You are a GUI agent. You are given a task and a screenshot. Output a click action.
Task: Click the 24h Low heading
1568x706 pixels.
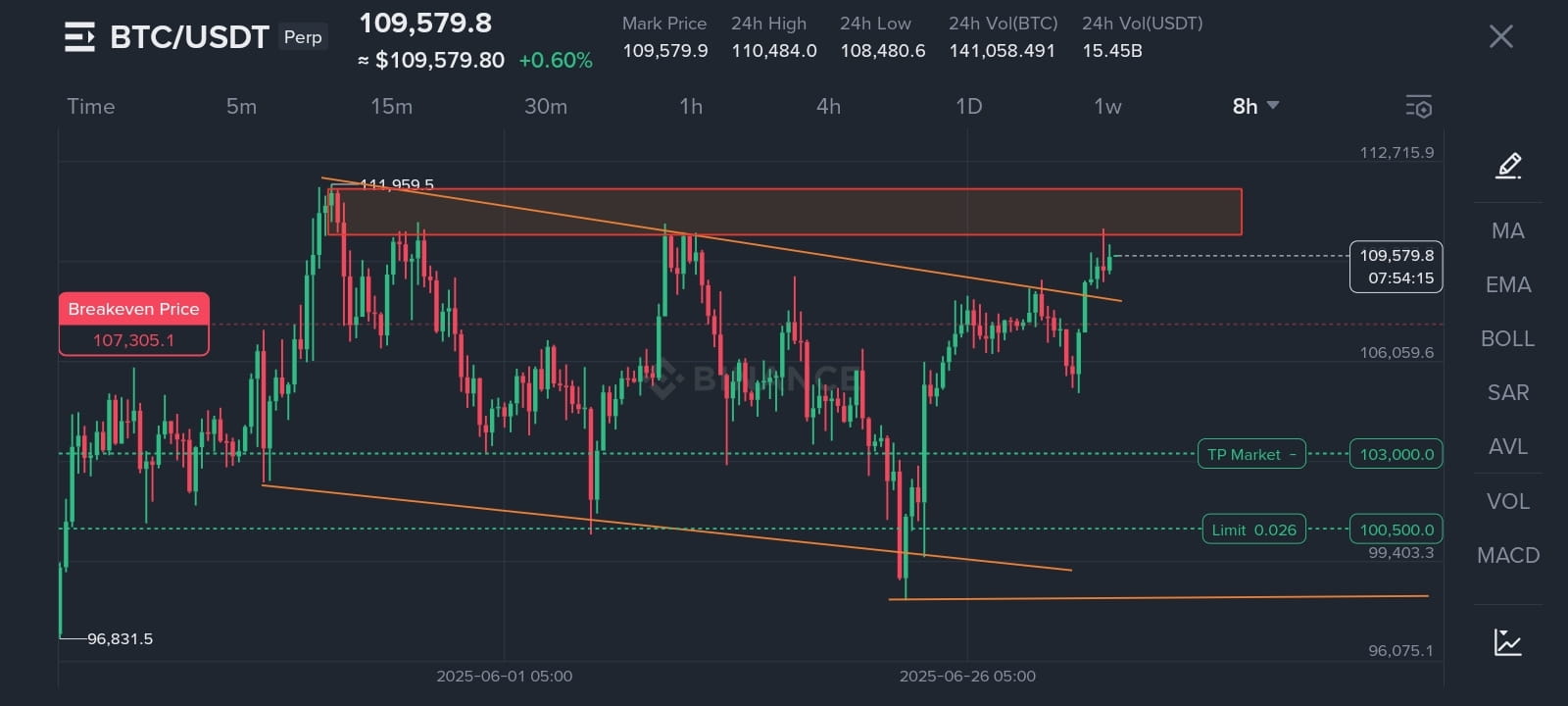coord(875,24)
